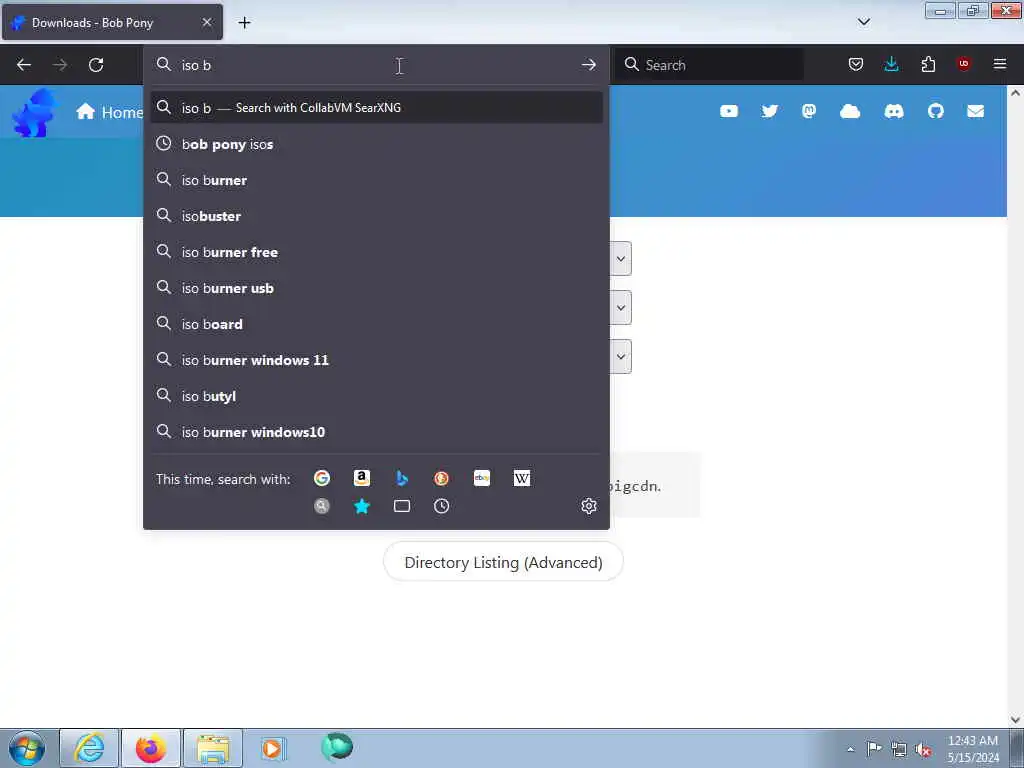The width and height of the screenshot is (1024, 768).
Task: Reload the current page
Action: coord(96,65)
